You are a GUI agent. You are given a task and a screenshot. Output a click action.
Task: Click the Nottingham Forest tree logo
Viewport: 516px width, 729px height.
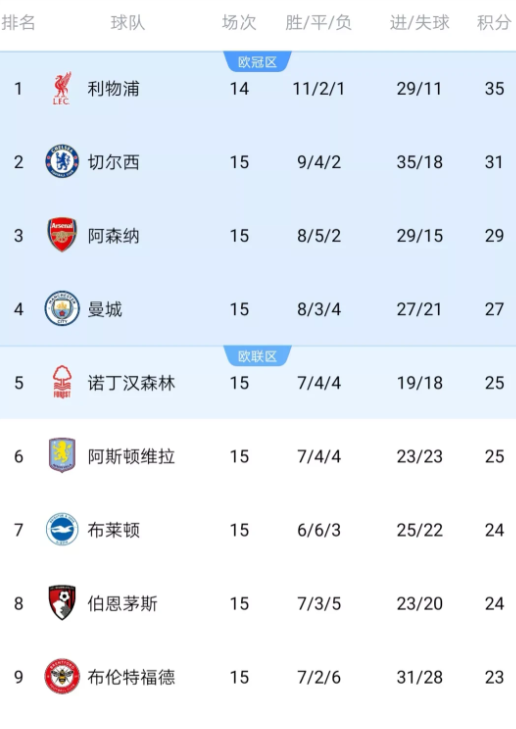62,382
